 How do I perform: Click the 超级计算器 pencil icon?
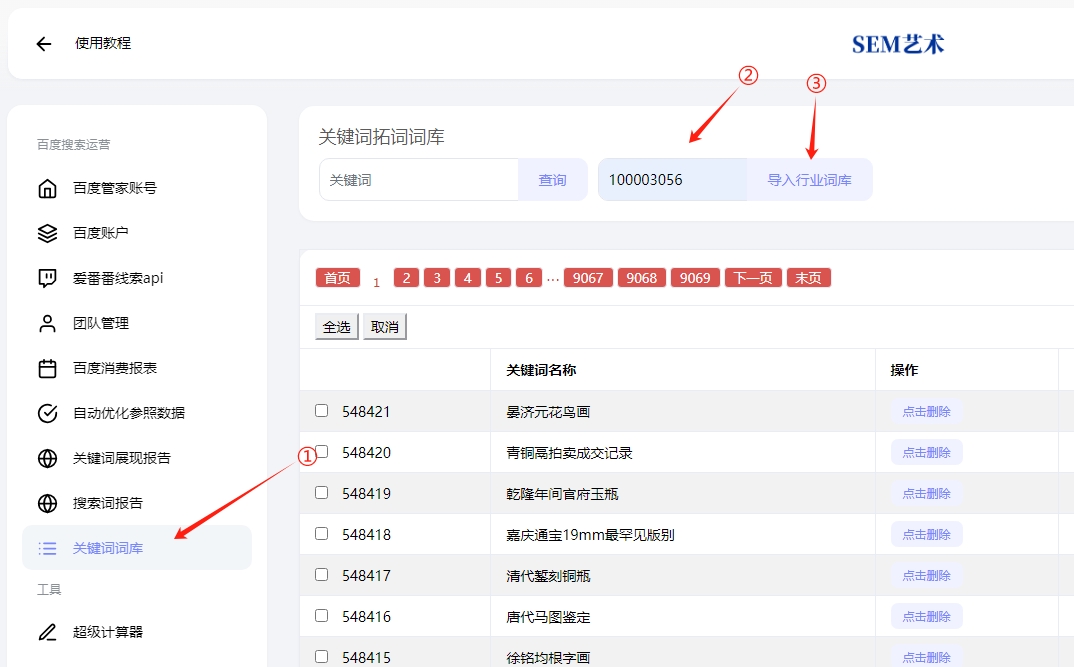[47, 632]
